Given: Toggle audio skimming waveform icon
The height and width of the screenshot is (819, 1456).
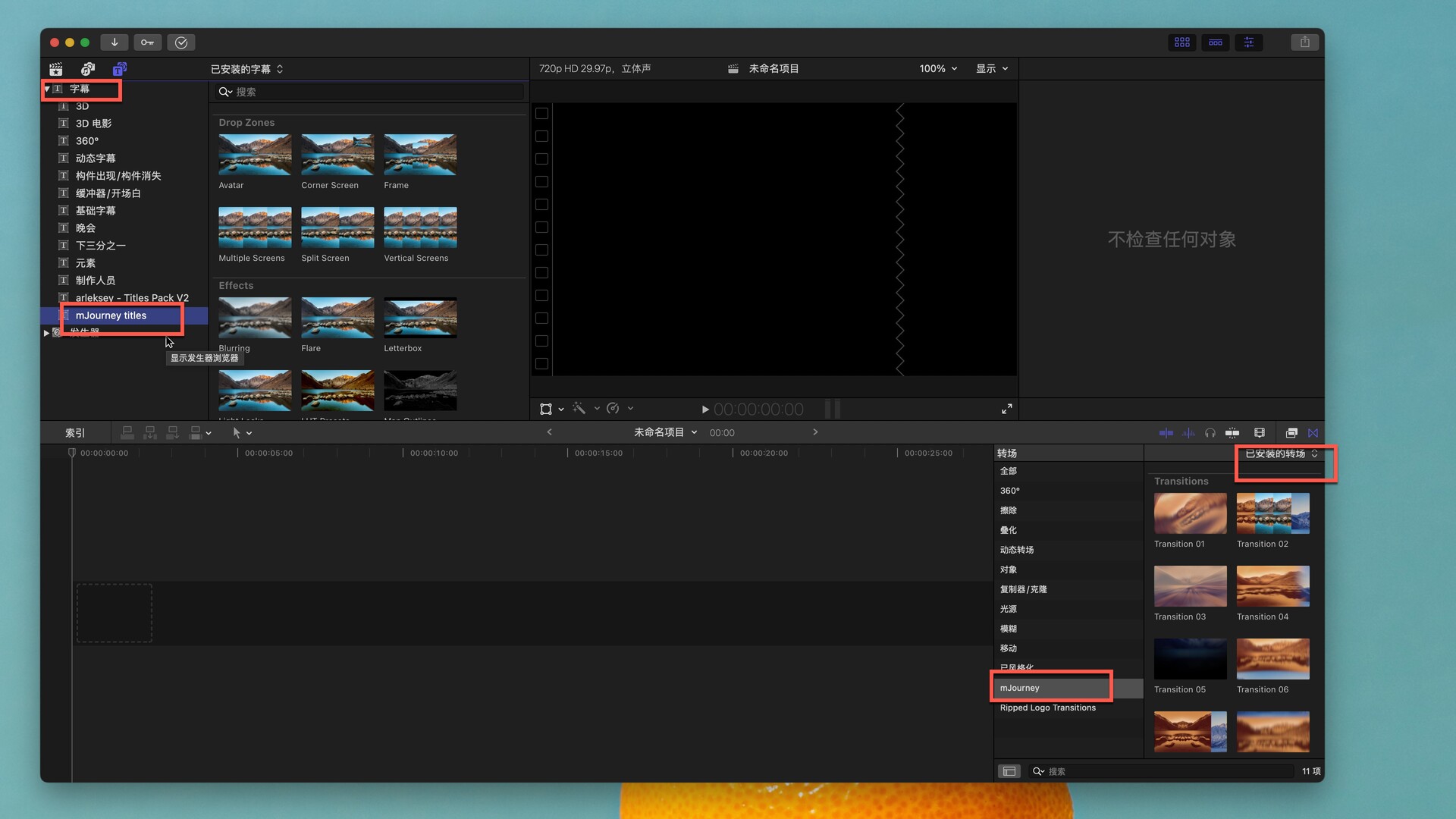Looking at the screenshot, I should click(x=1189, y=433).
